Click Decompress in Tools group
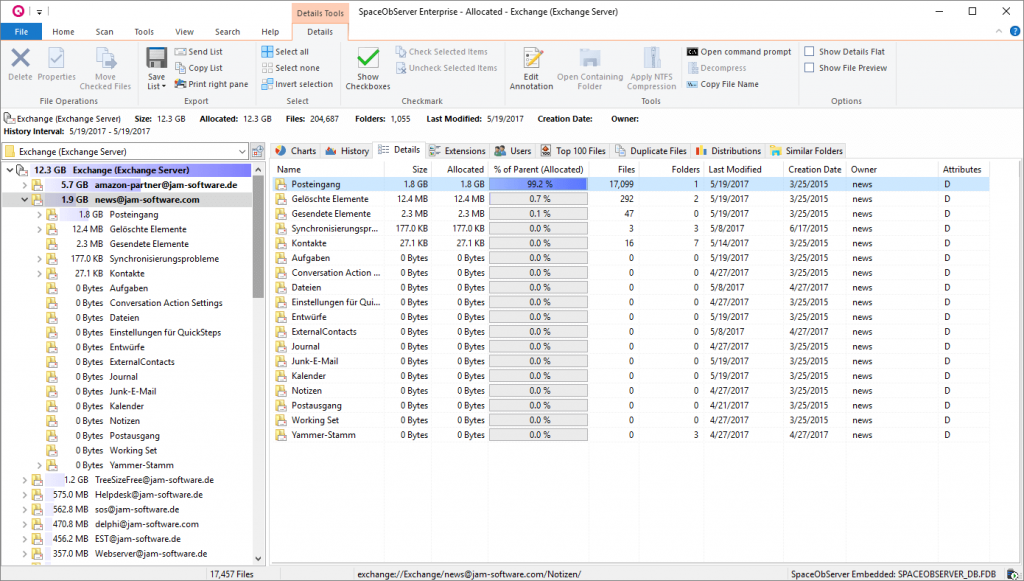This screenshot has height=581, width=1024. [x=716, y=68]
